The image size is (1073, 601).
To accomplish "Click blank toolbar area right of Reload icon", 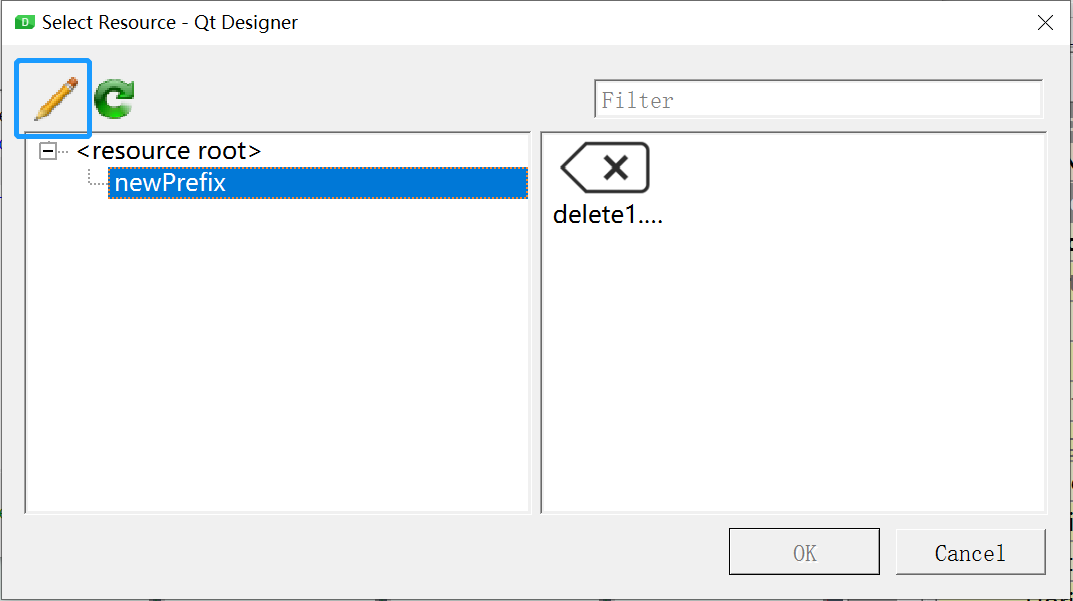I will (x=363, y=99).
